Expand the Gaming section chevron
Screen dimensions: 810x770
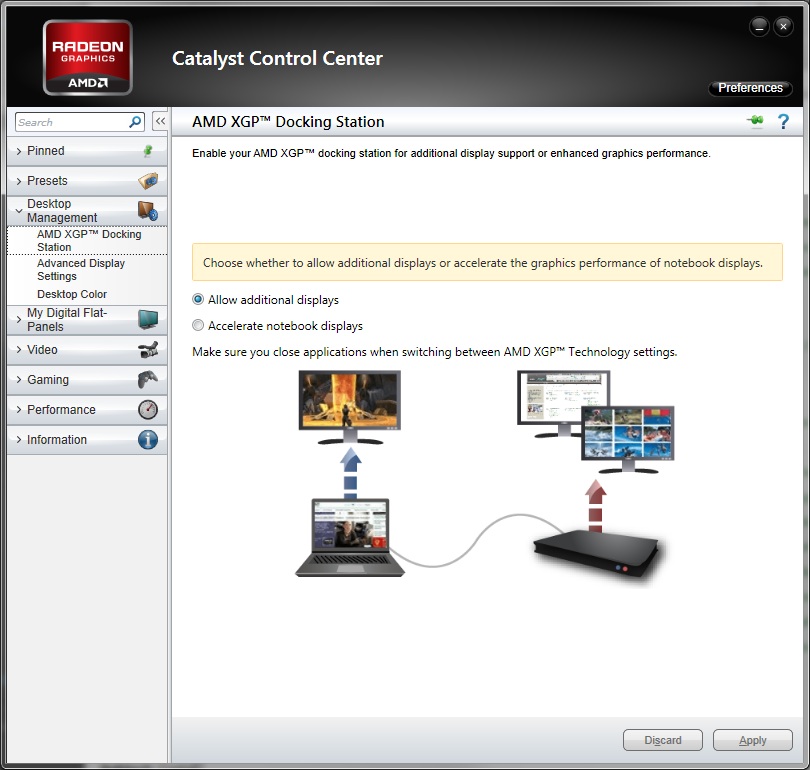19,380
